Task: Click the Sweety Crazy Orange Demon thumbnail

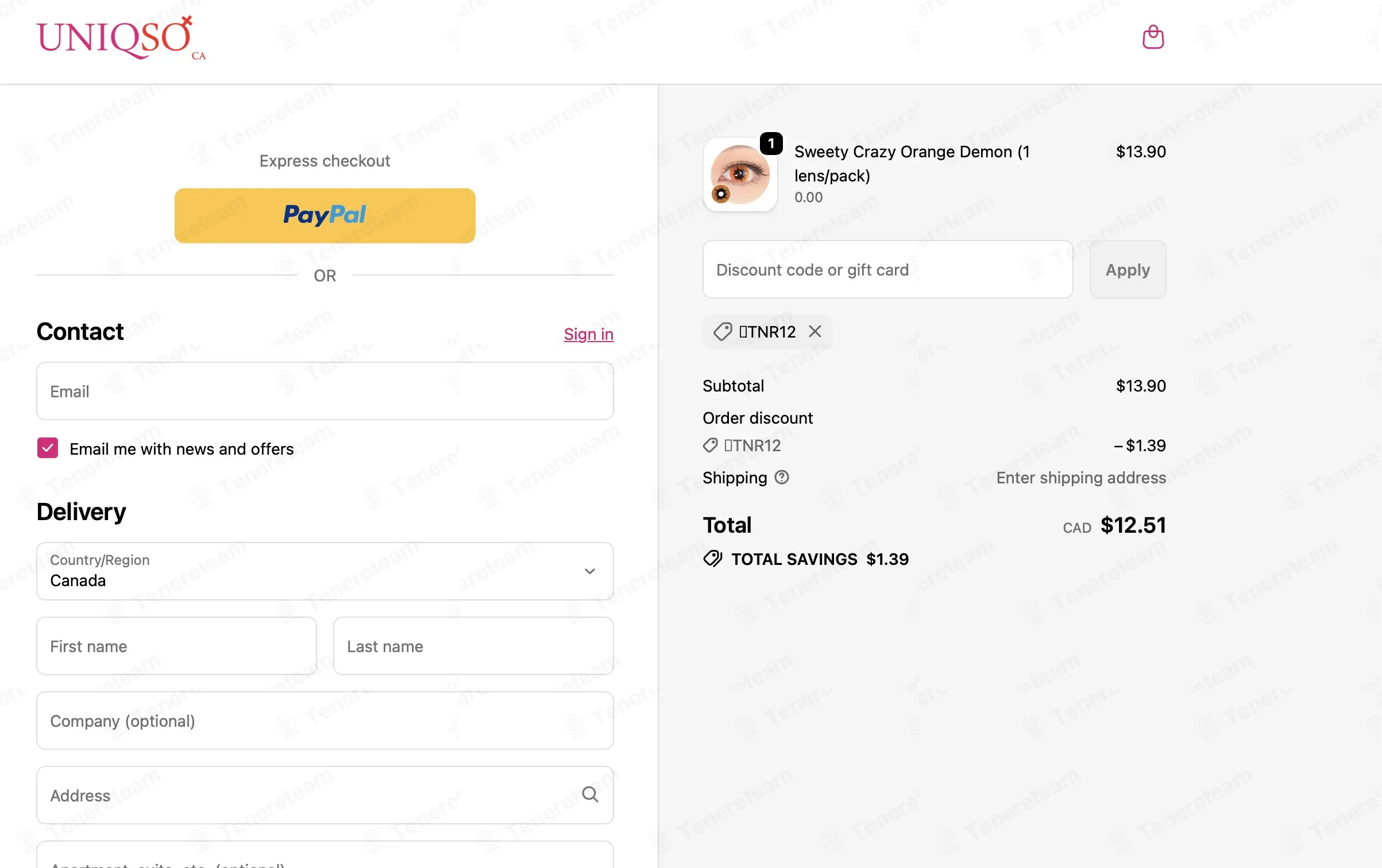Action: [740, 175]
